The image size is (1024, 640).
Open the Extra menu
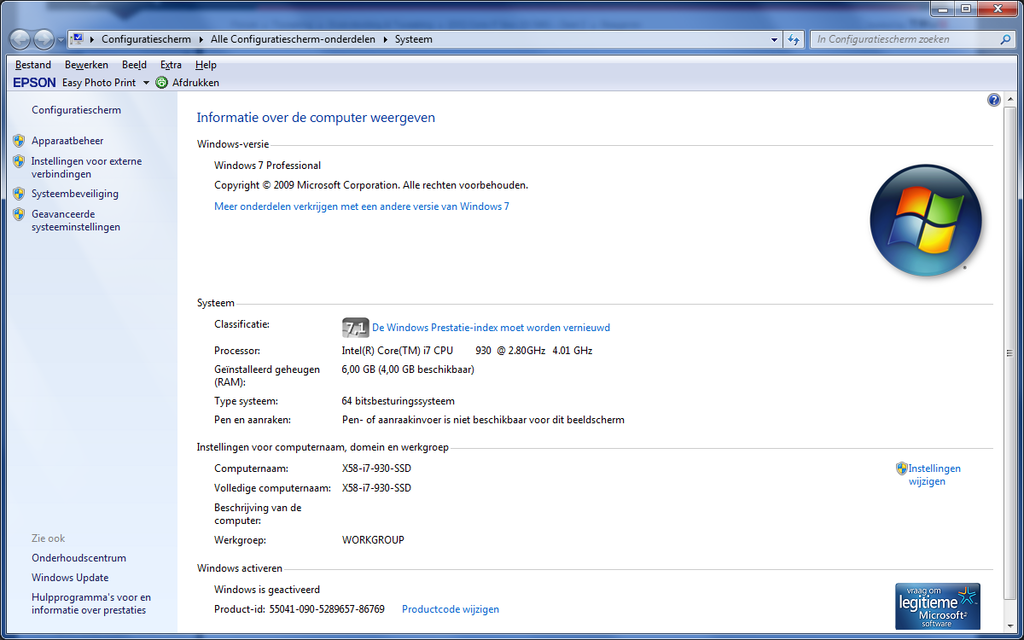170,64
